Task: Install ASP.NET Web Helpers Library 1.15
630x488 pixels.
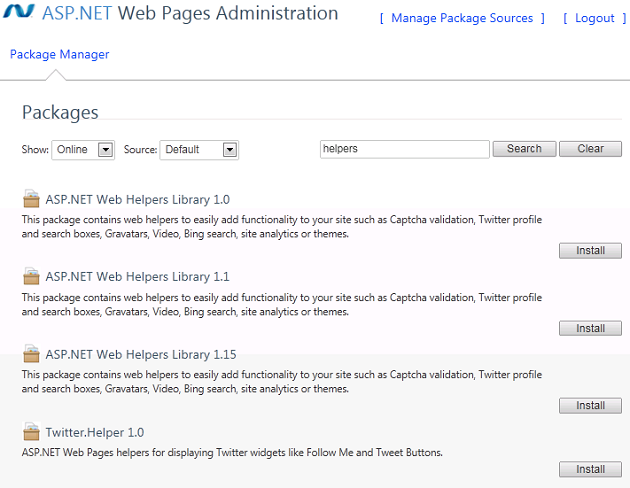Action: 590,406
